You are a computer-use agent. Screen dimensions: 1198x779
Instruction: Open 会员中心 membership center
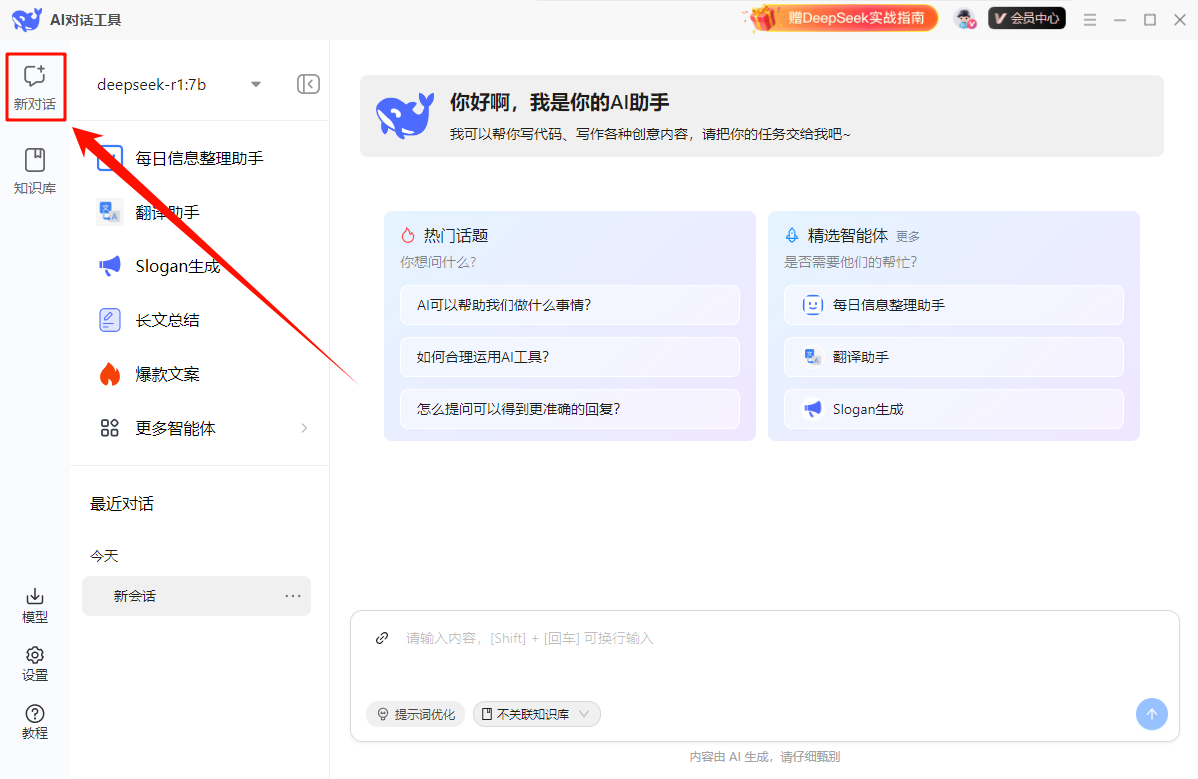pos(1026,19)
